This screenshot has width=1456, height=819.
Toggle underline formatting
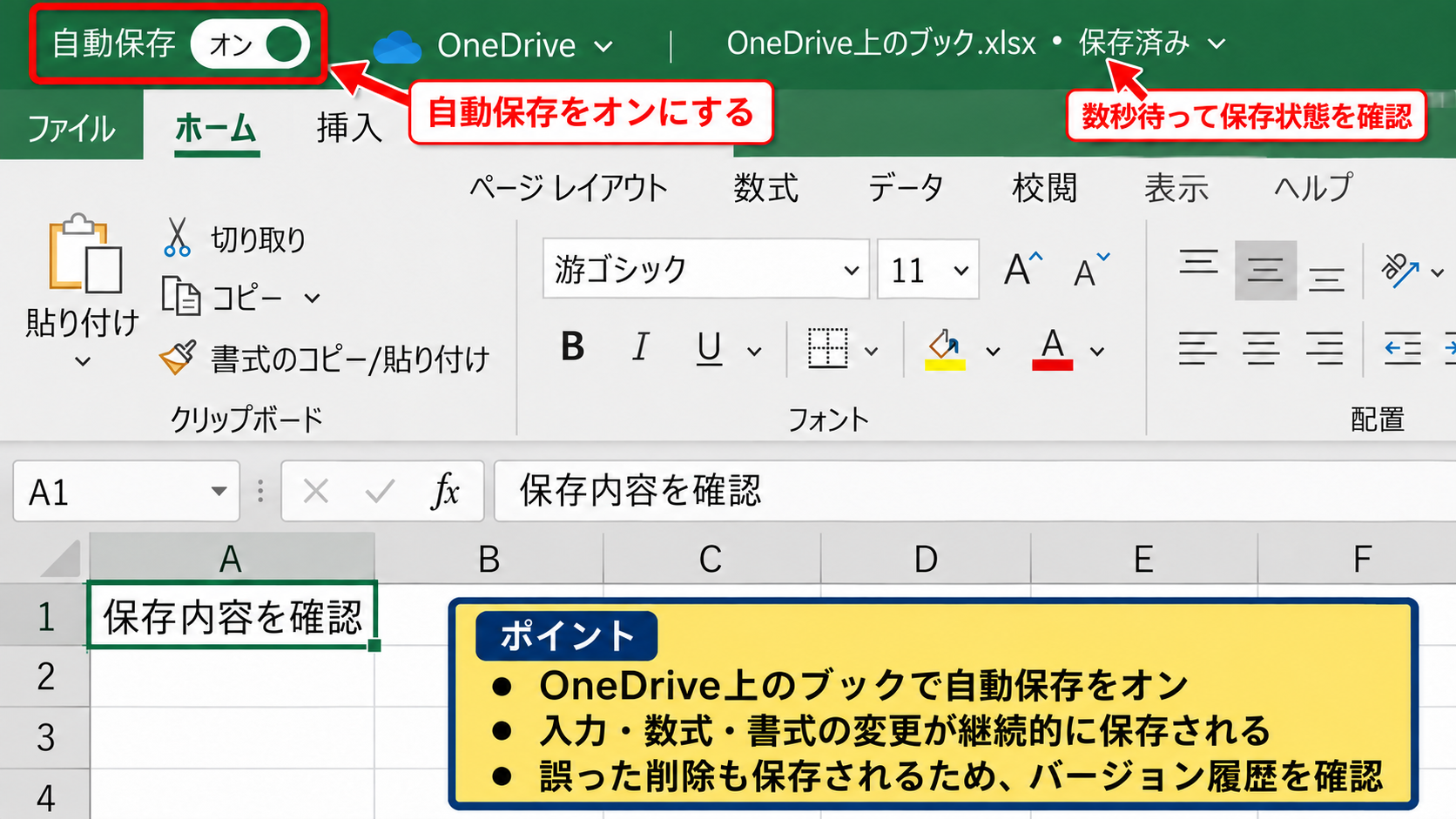click(x=709, y=349)
